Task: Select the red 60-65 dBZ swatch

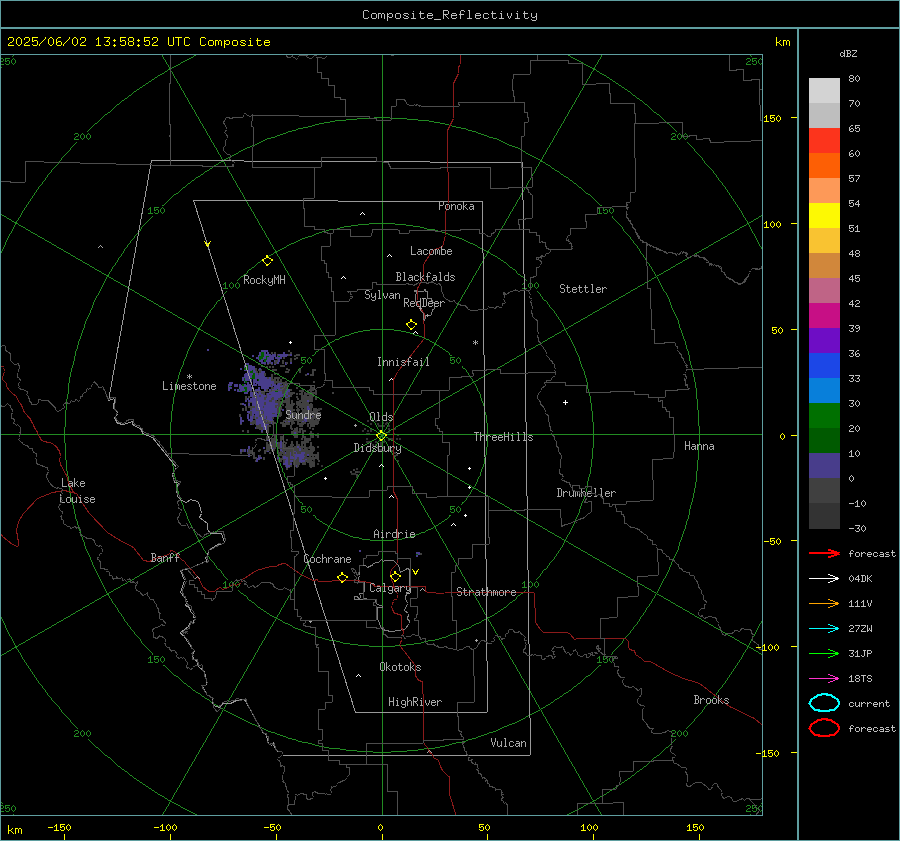Action: pos(824,141)
